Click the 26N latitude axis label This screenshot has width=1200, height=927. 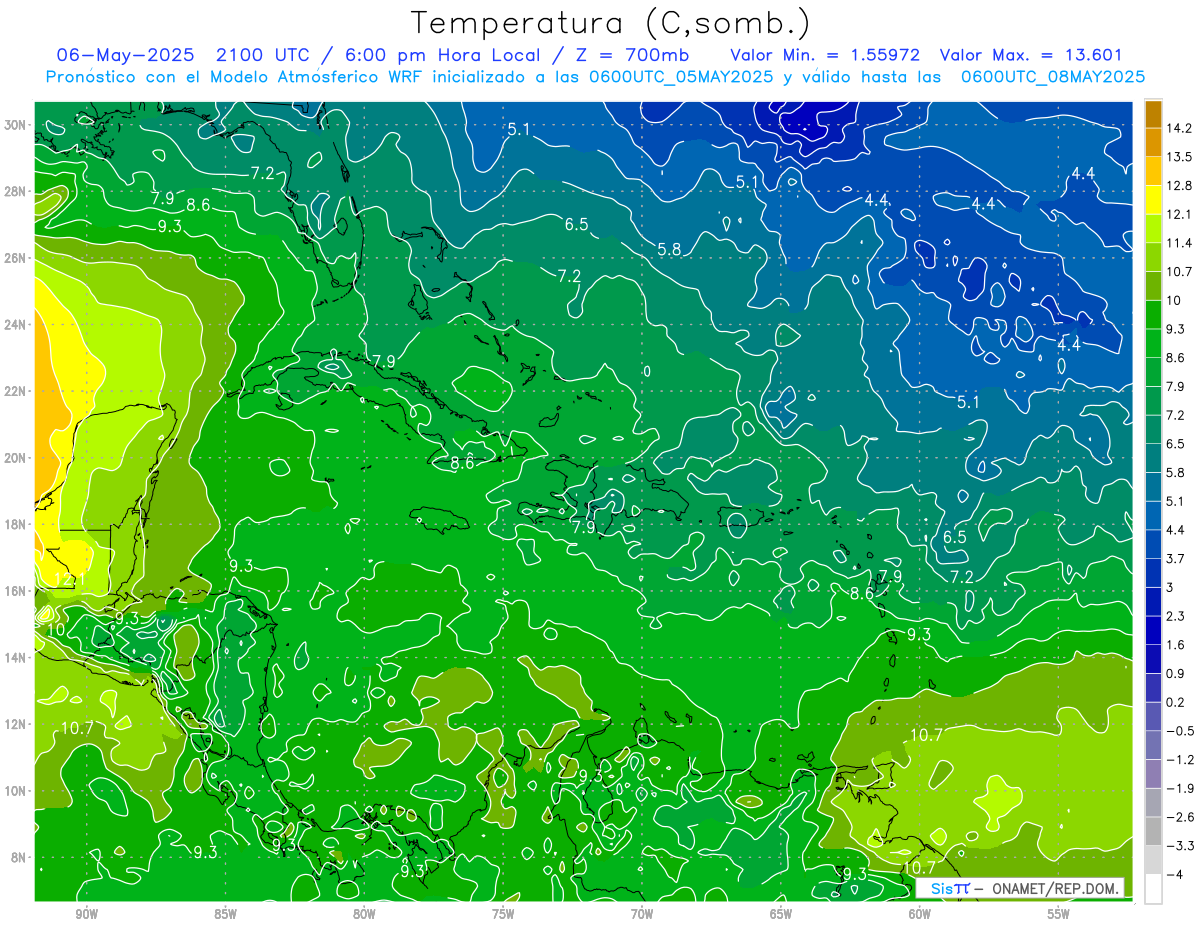click(x=16, y=258)
